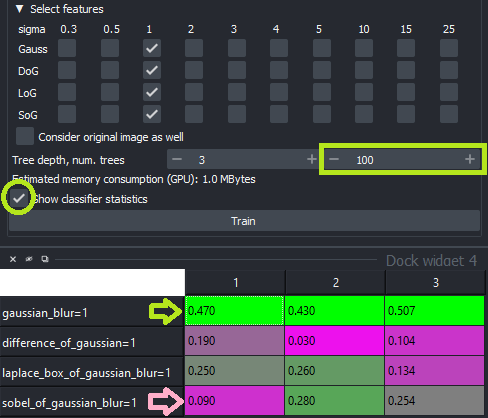
Task: Close Dock widget 4 with the X icon
Action: pos(13,259)
